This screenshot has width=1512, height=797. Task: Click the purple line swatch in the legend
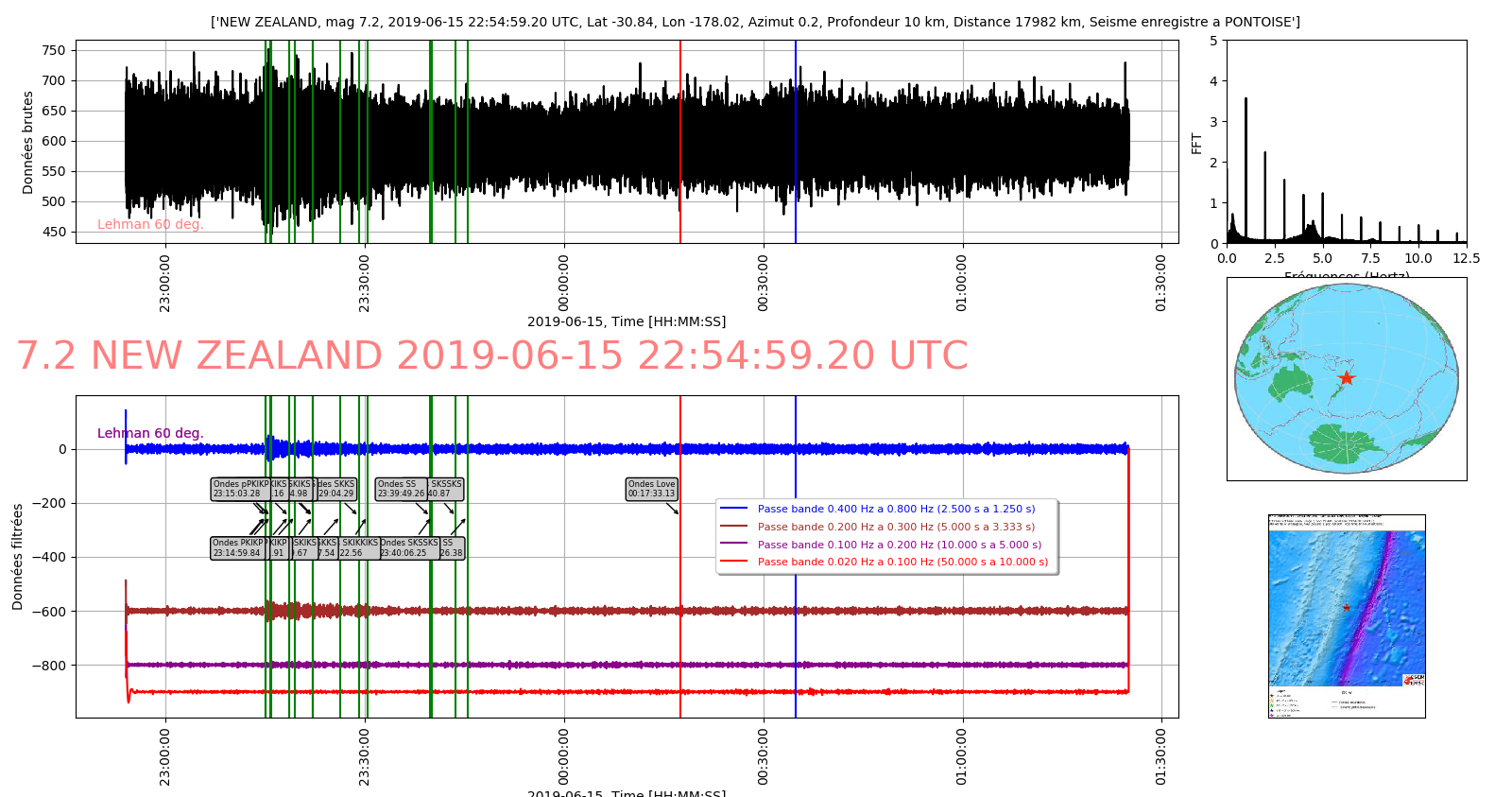pyautogui.click(x=733, y=545)
